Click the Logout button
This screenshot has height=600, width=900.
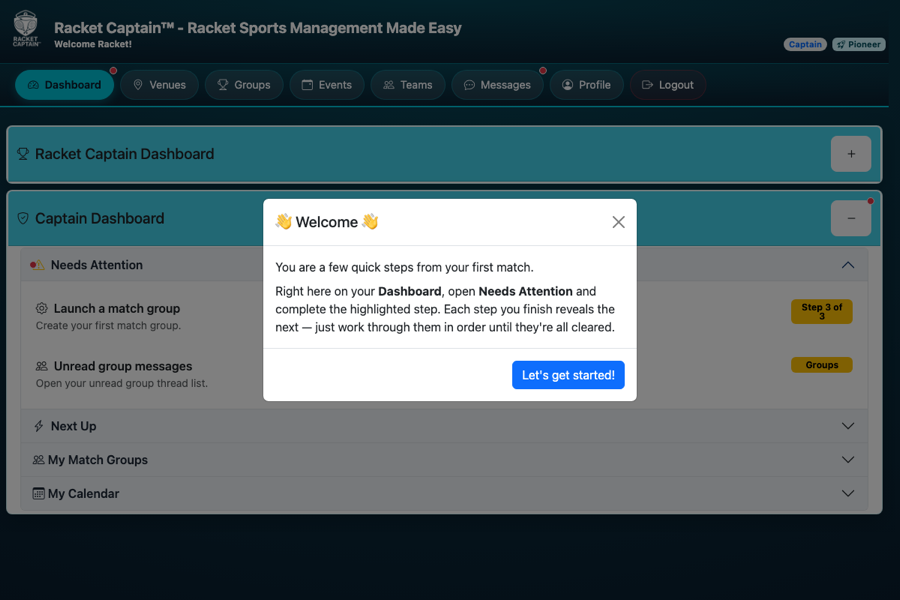[668, 85]
